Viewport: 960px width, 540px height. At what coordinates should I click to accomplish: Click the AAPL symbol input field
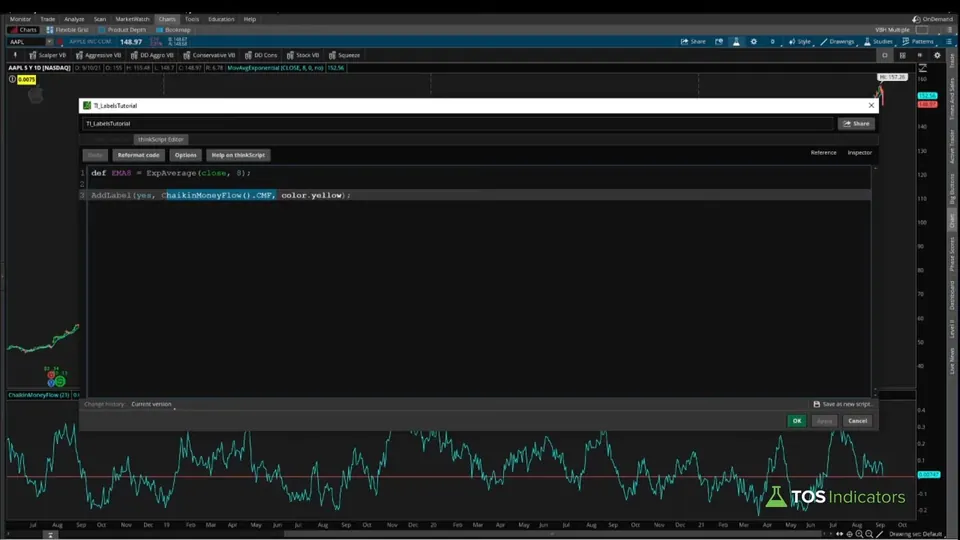(26, 42)
